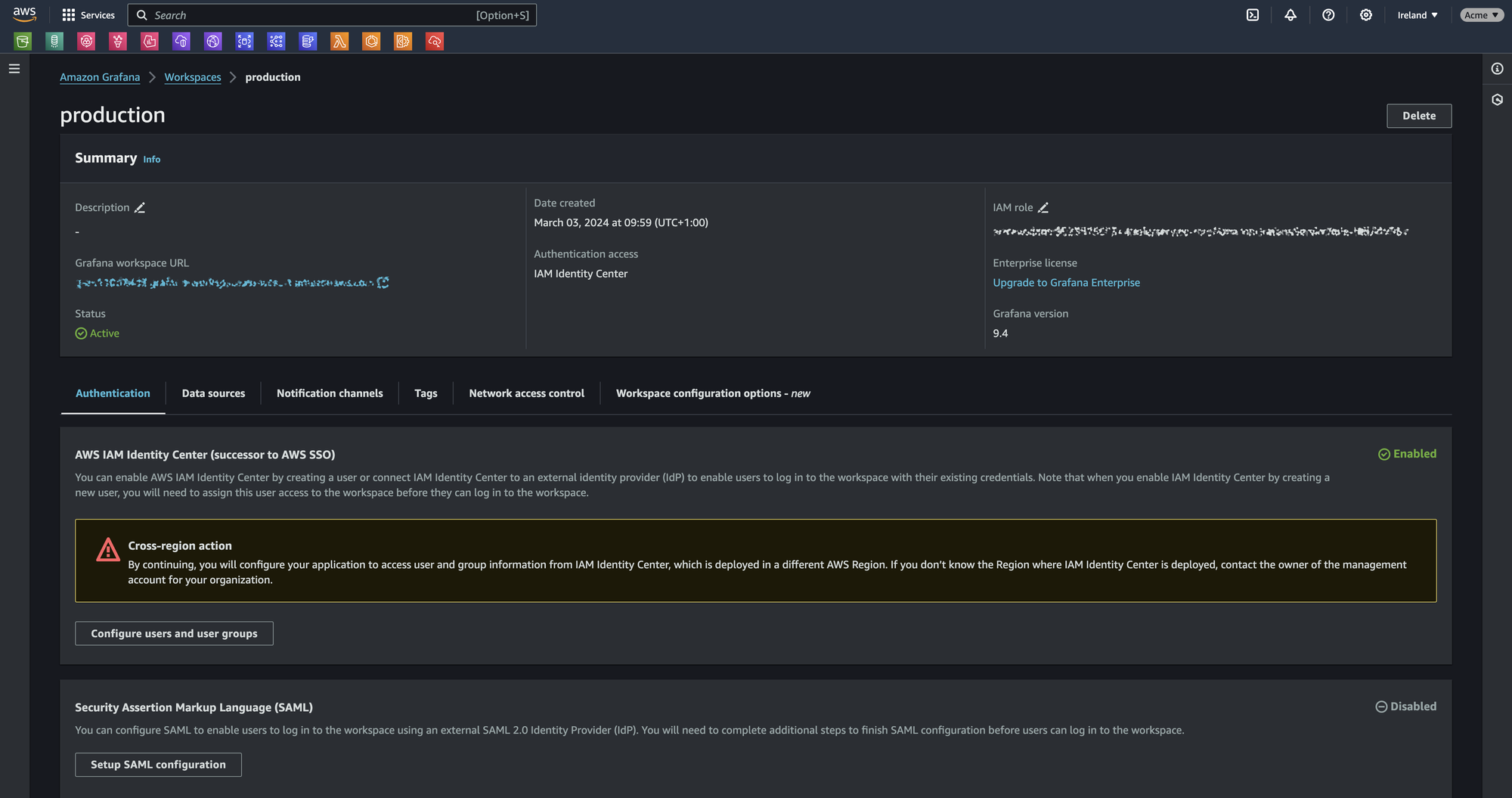Click the AWS logo home icon

click(24, 14)
